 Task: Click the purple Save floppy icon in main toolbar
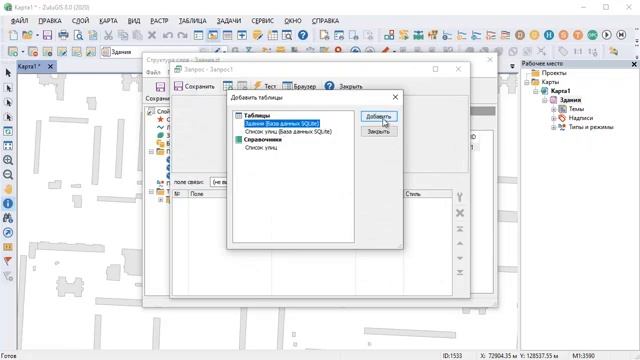[x=47, y=35]
